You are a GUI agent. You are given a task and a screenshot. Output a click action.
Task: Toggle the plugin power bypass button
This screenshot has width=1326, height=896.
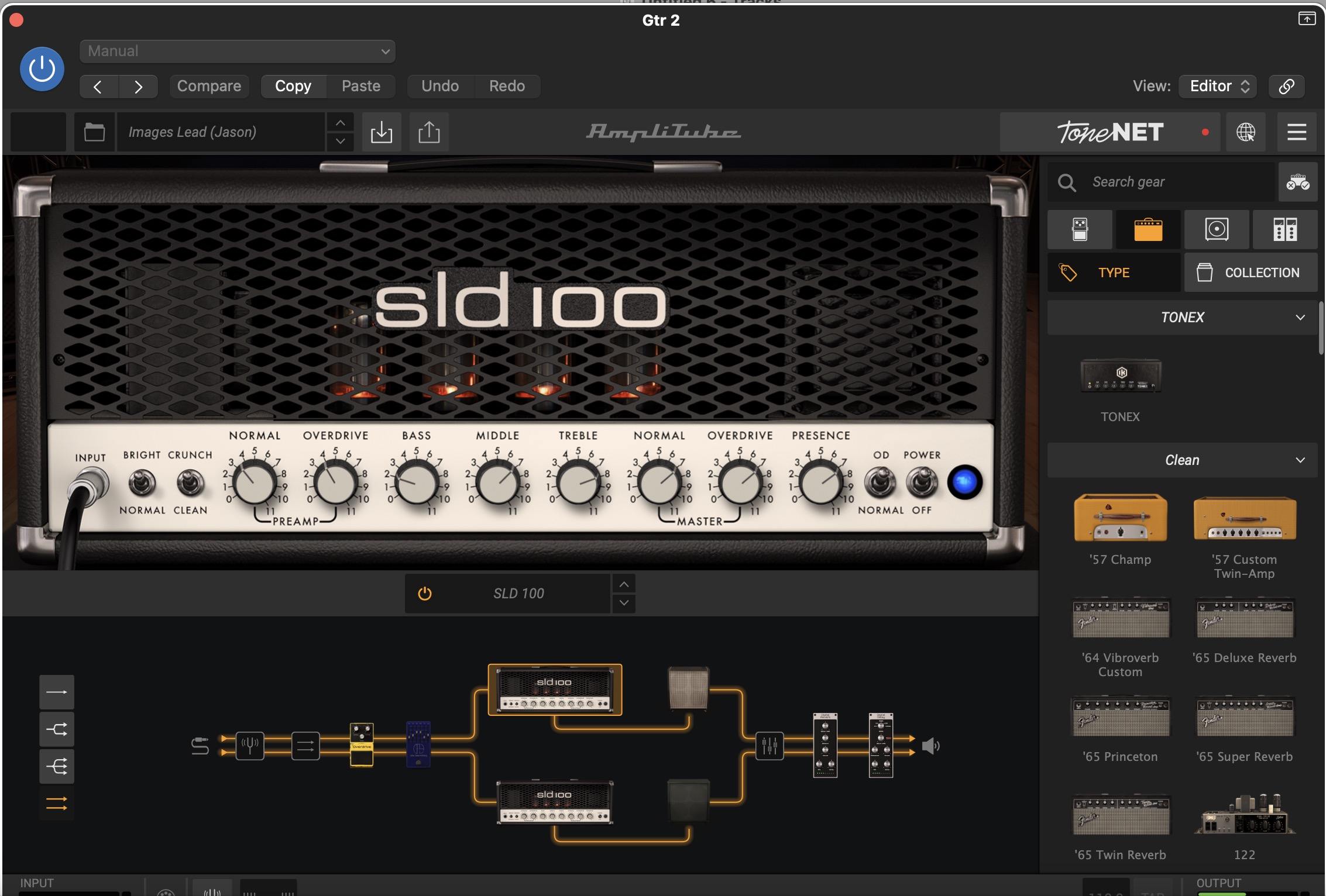[42, 69]
